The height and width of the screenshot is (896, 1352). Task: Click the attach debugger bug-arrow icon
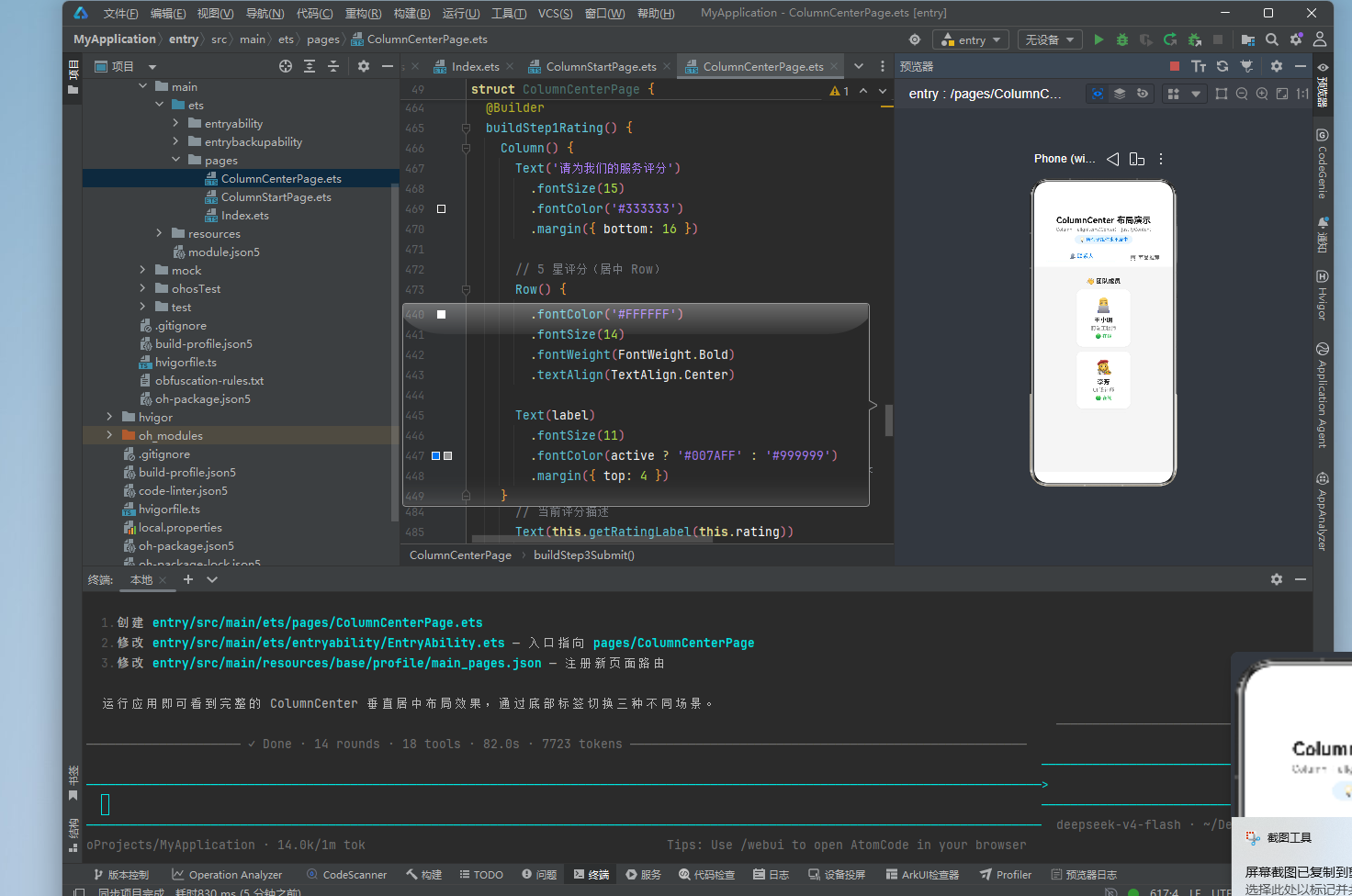[1194, 39]
